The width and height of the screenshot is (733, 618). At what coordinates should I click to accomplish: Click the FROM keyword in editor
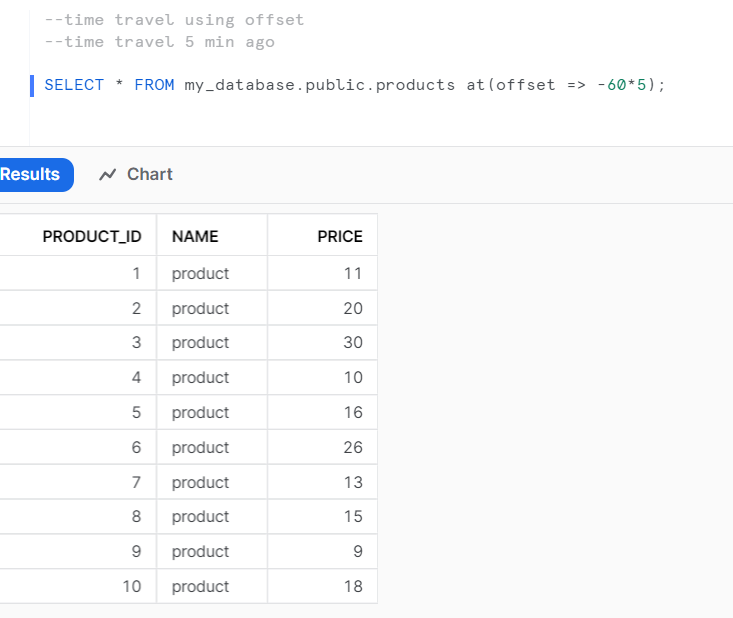[154, 85]
